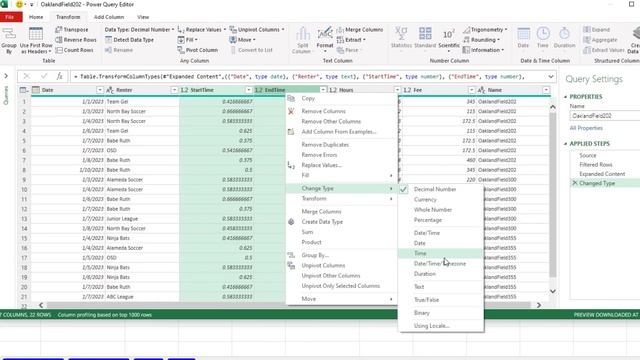Image resolution: width=640 pixels, height=360 pixels.
Task: Click the table corner menu icon
Action: click(24, 90)
